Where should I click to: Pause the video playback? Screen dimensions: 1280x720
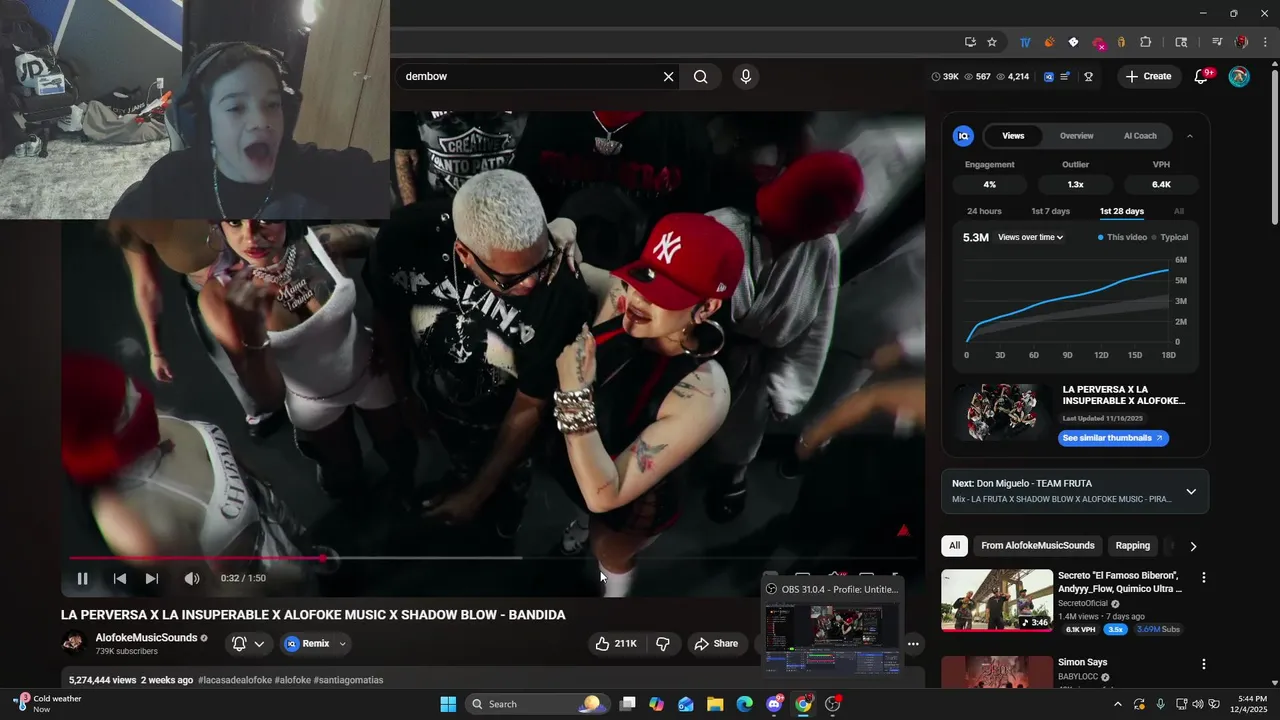click(x=83, y=578)
